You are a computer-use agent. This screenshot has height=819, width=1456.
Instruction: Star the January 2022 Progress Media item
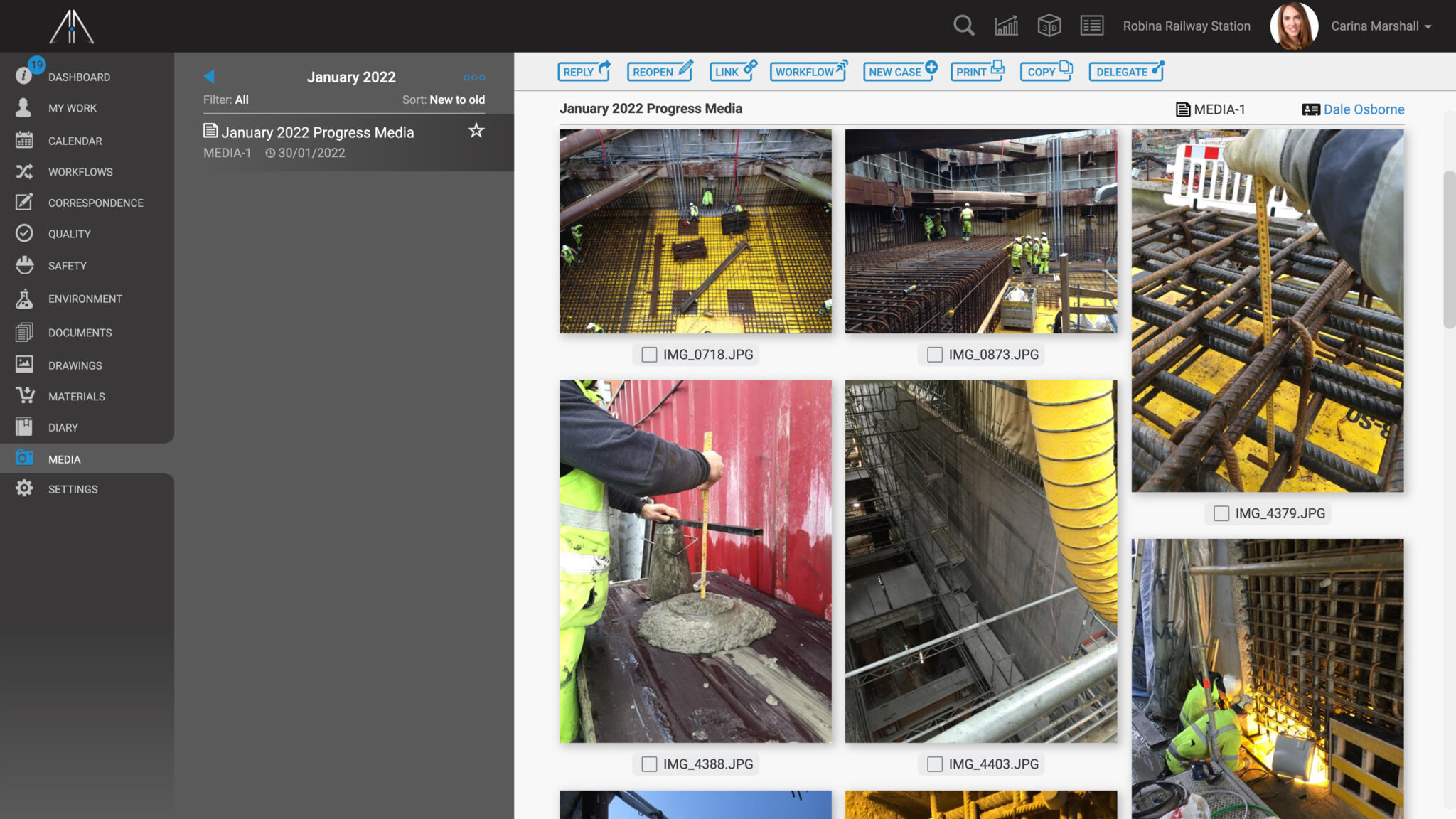click(x=476, y=130)
